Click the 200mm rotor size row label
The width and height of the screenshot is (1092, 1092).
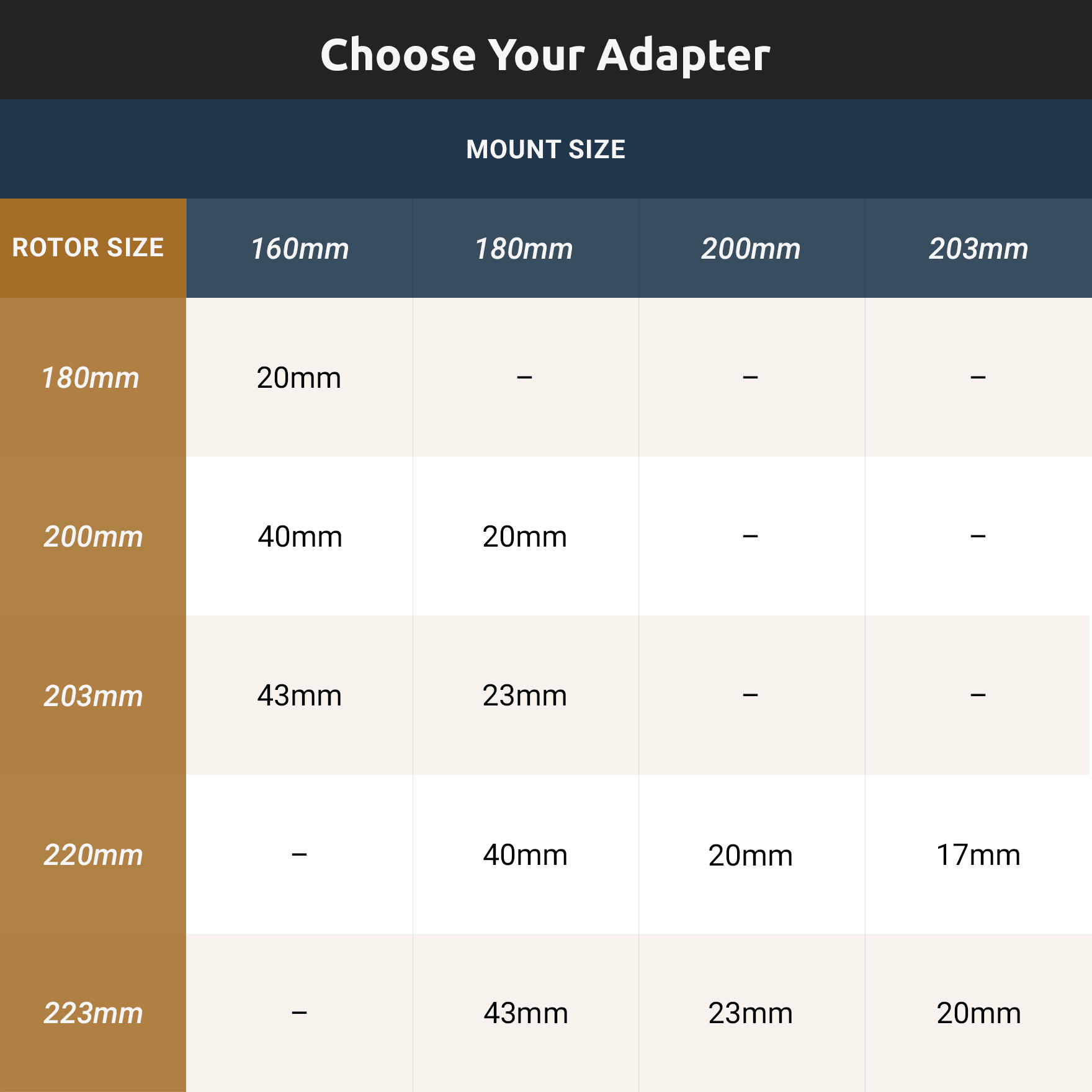click(x=93, y=537)
